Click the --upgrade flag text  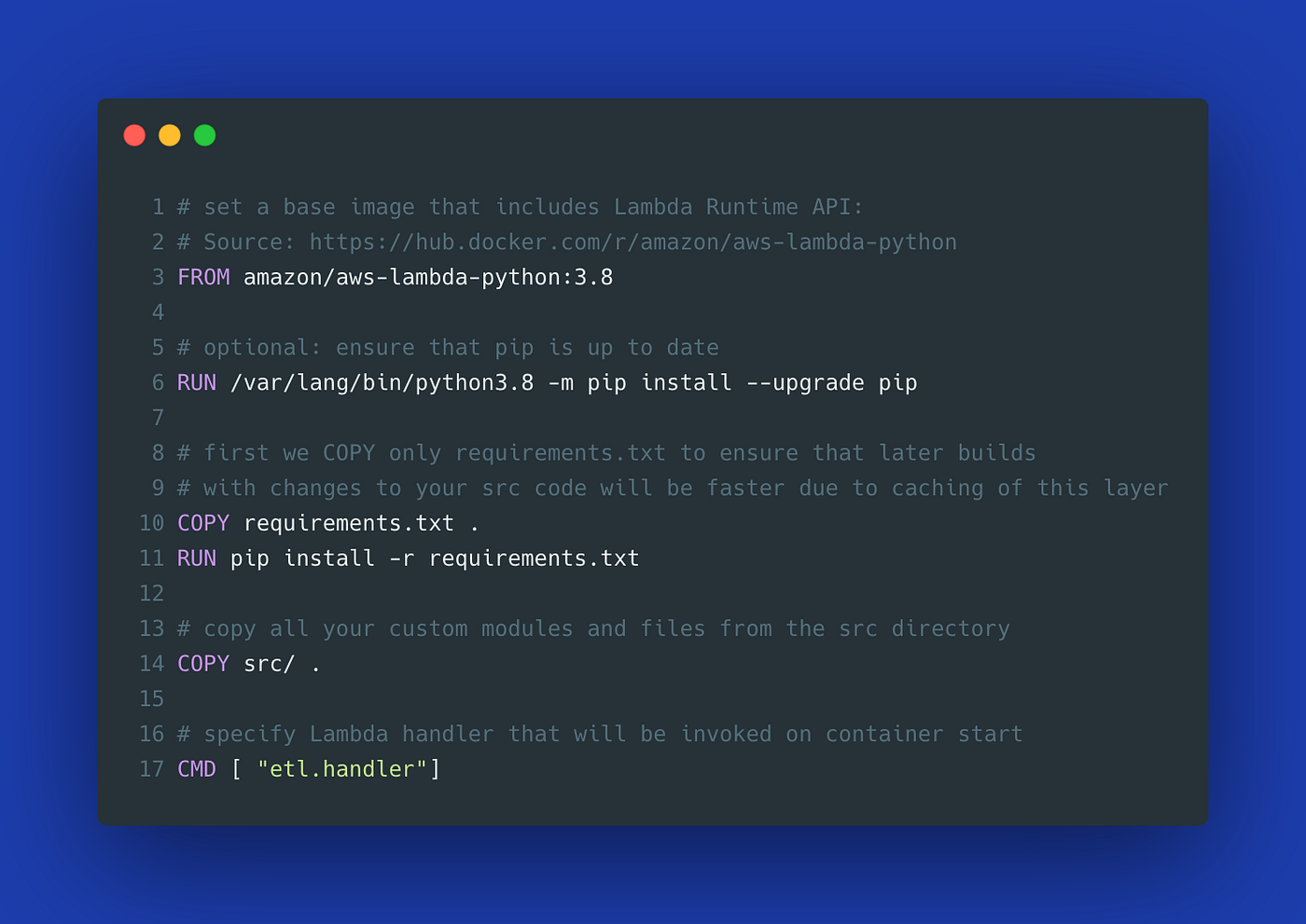805,383
